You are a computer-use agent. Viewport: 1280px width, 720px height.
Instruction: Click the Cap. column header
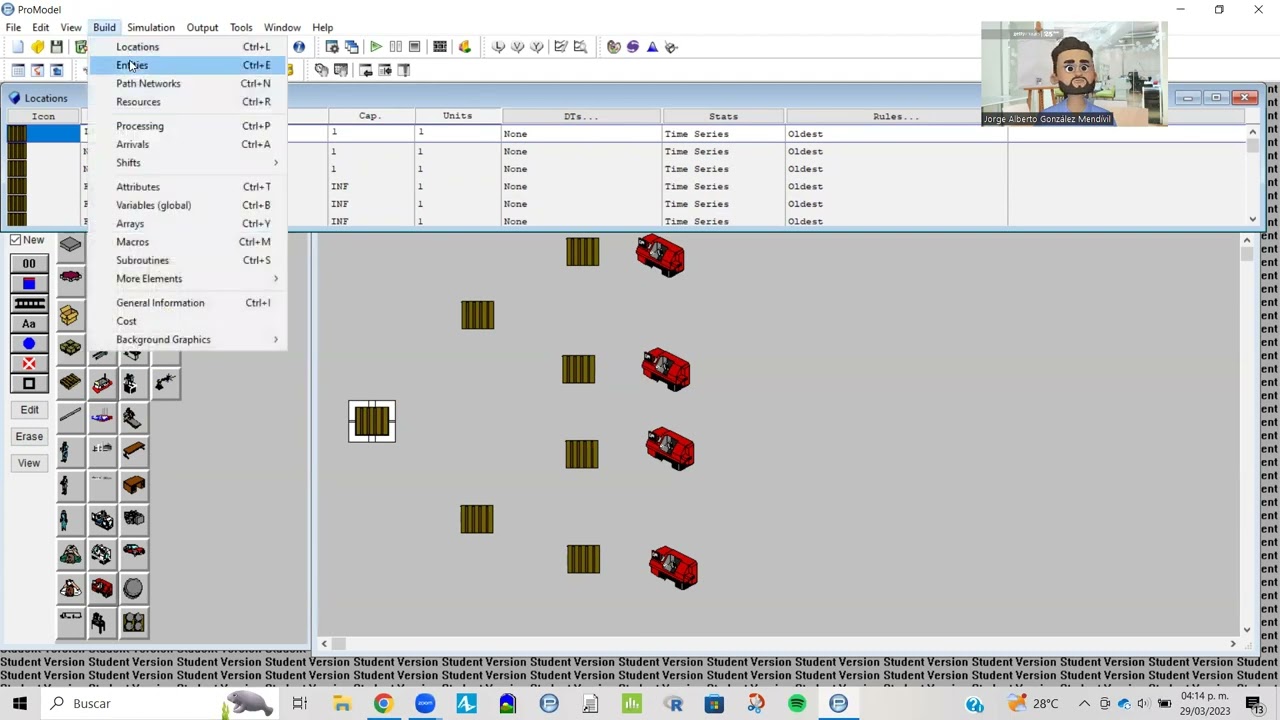click(x=370, y=116)
